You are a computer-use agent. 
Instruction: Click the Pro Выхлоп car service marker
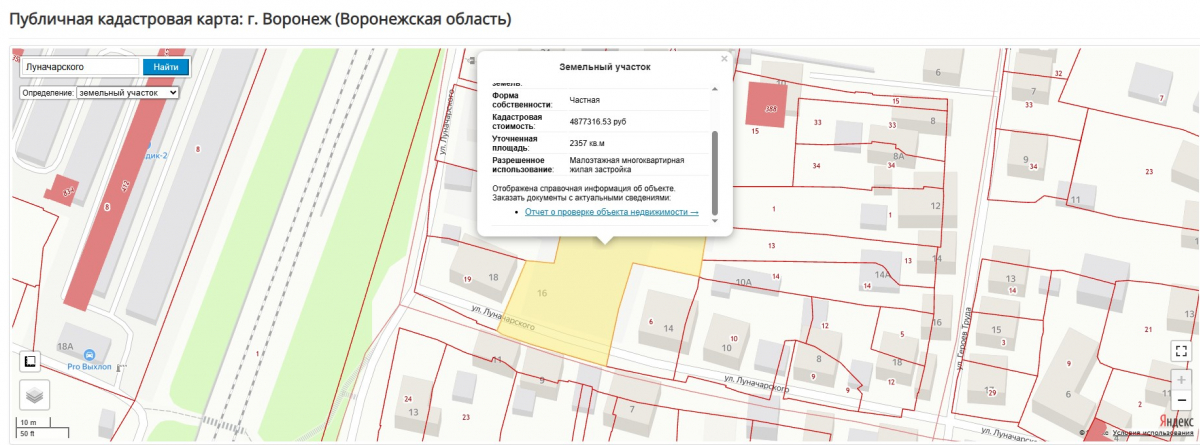click(x=89, y=355)
